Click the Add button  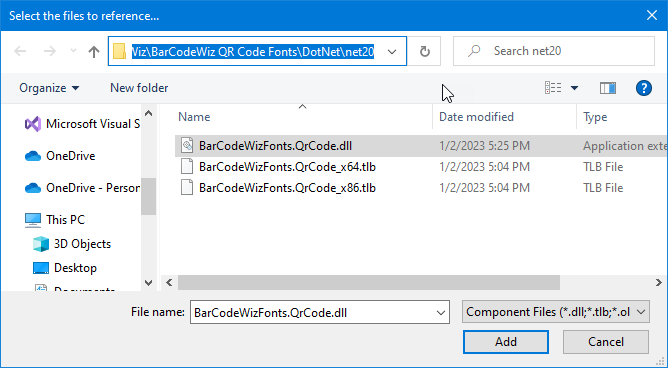pyautogui.click(x=505, y=342)
